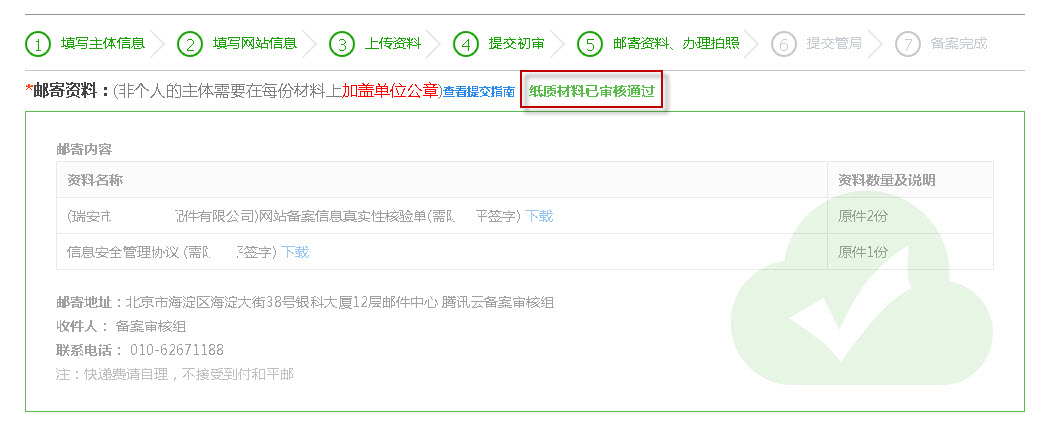Go to 上传资料 step

(x=393, y=44)
